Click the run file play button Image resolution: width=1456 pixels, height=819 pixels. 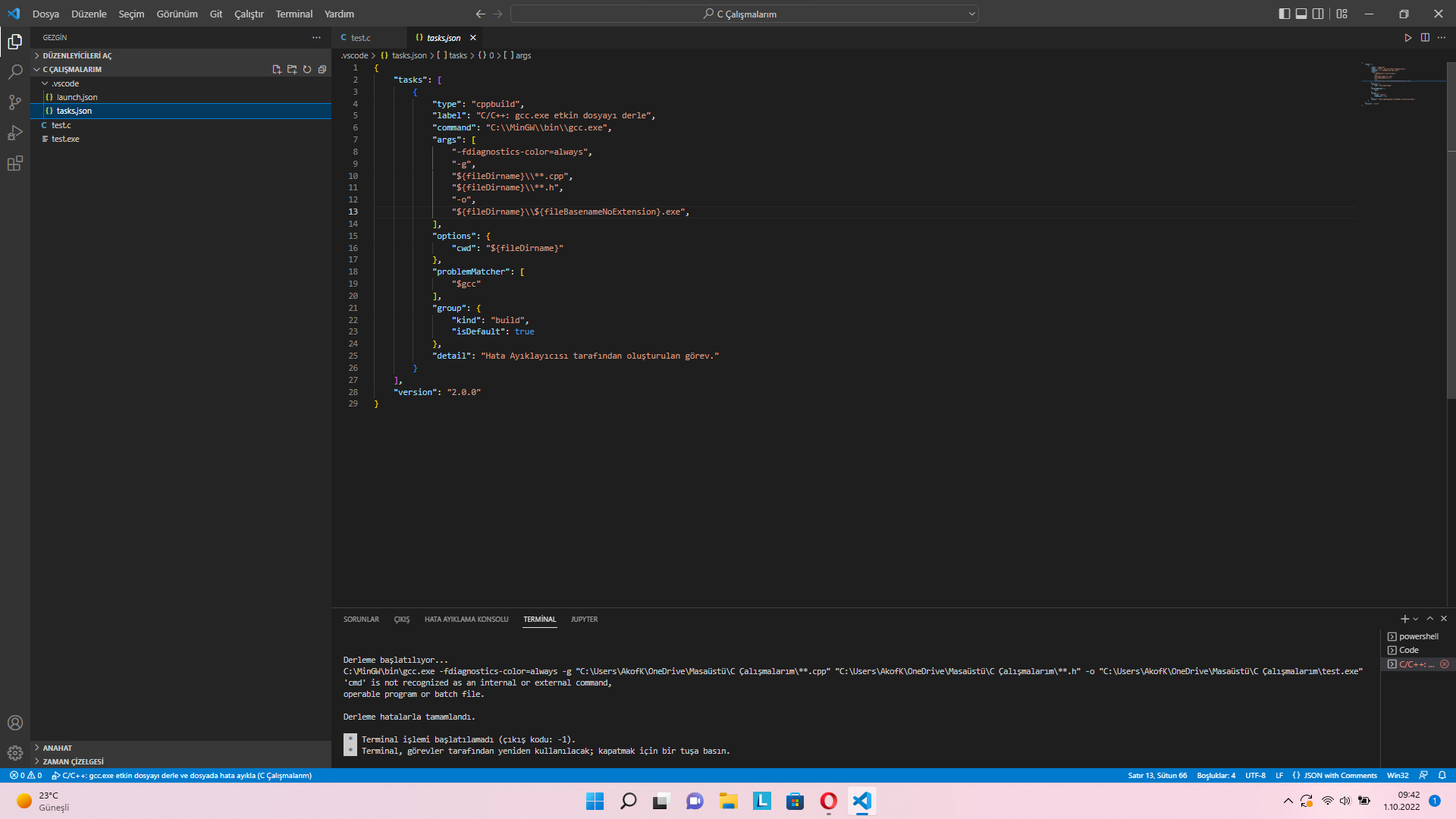click(1408, 37)
